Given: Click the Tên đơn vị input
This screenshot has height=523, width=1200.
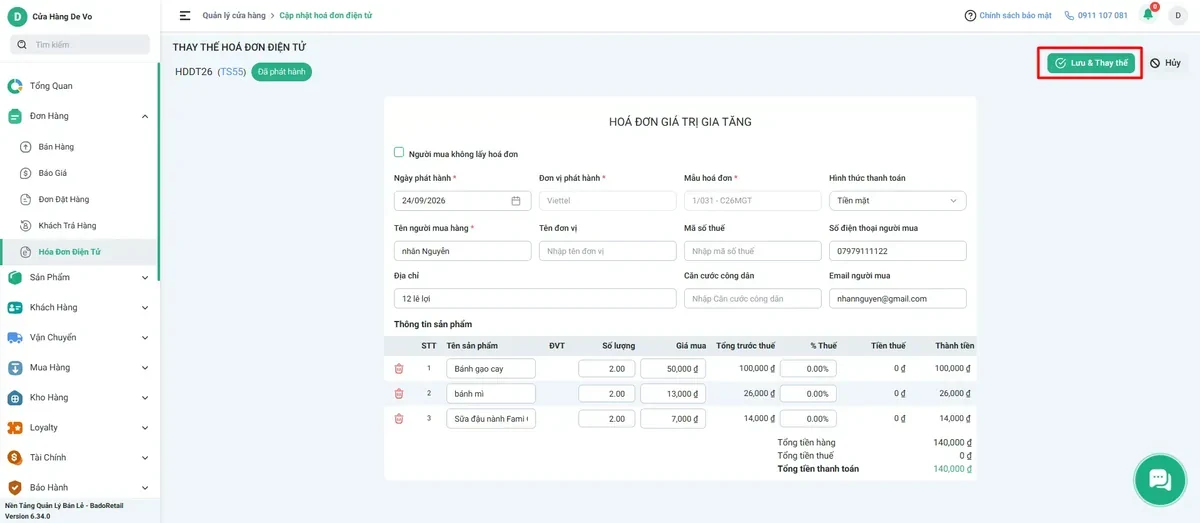Looking at the screenshot, I should click(x=608, y=251).
